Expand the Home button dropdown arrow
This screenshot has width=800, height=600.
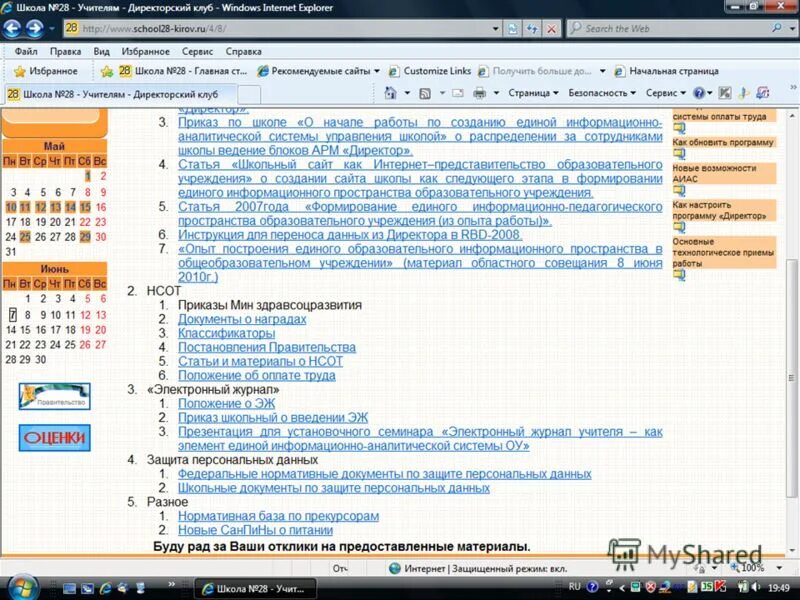(407, 93)
